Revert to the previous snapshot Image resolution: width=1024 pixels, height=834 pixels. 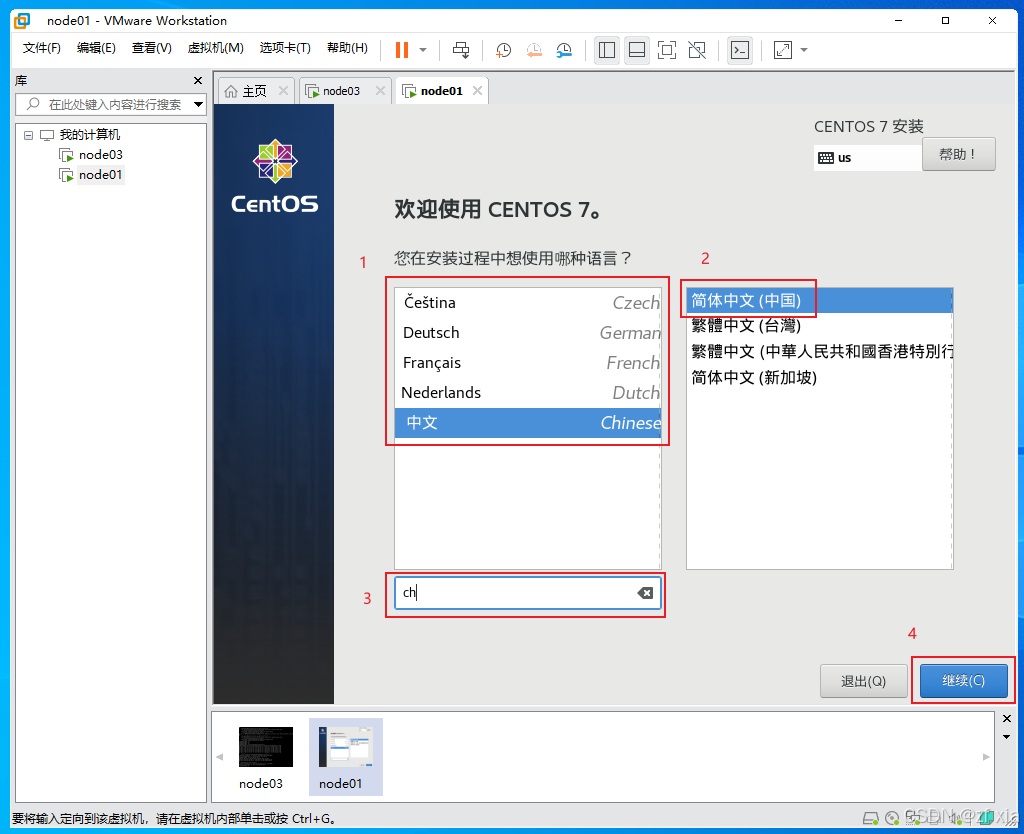click(534, 50)
